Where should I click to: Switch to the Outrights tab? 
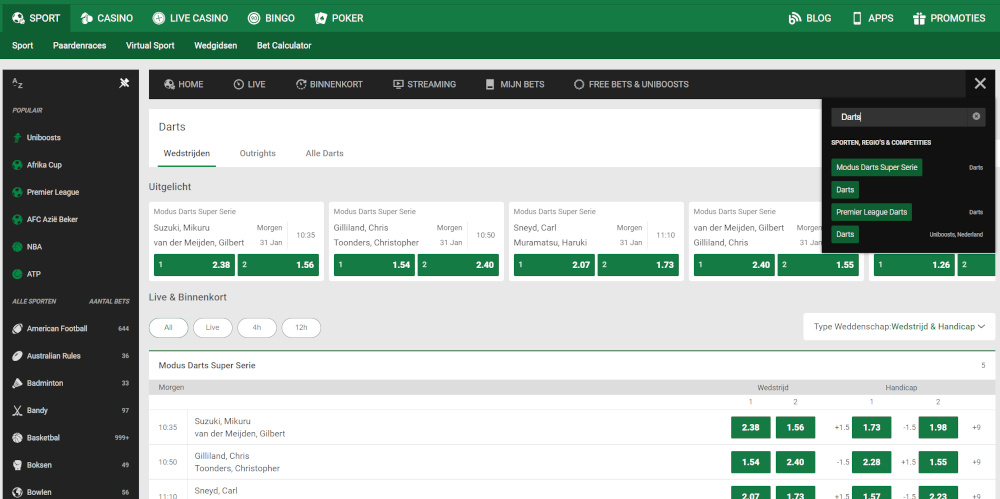point(258,154)
